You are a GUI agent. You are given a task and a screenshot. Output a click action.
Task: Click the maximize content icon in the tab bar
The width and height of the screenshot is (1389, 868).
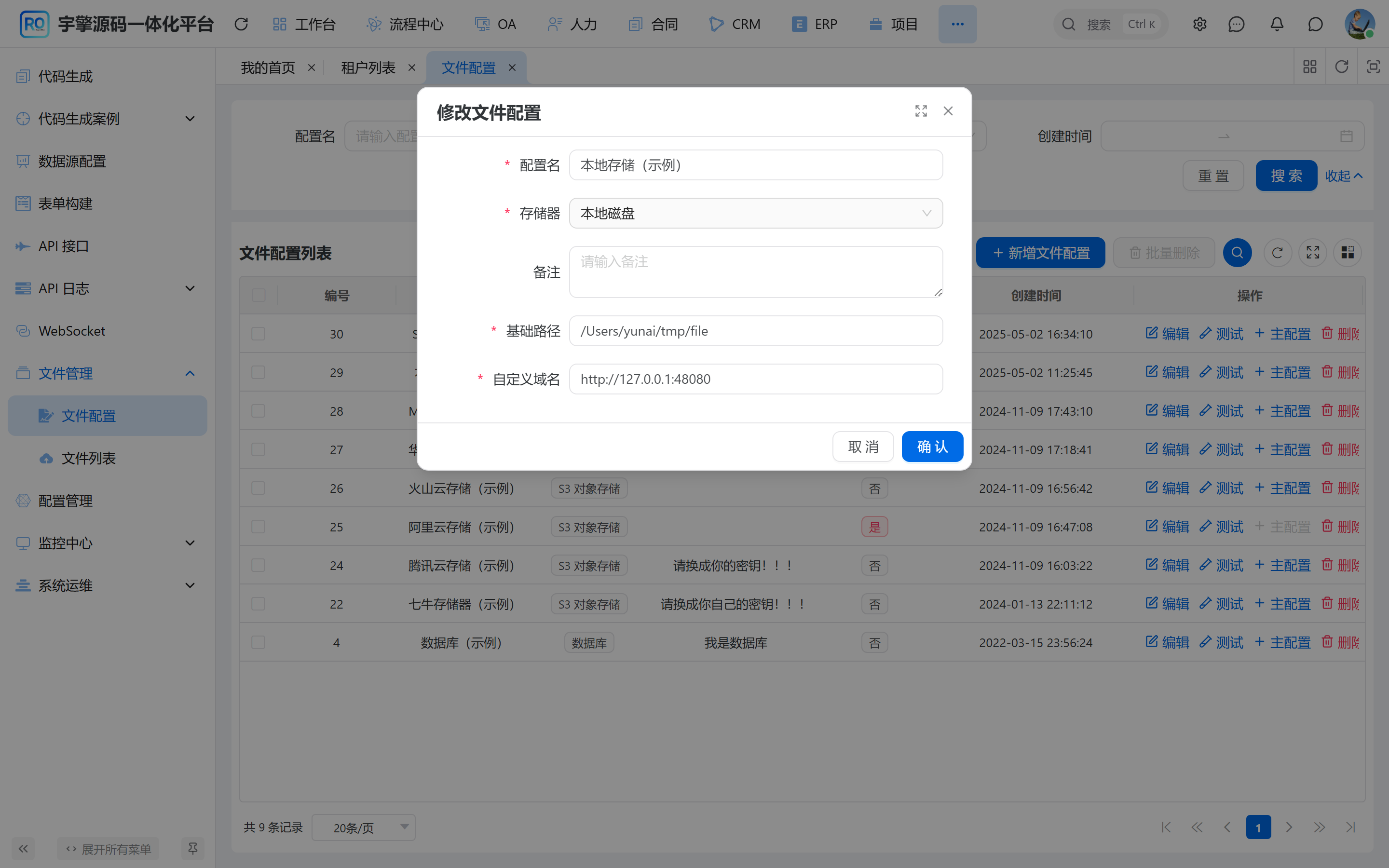pos(1373,67)
